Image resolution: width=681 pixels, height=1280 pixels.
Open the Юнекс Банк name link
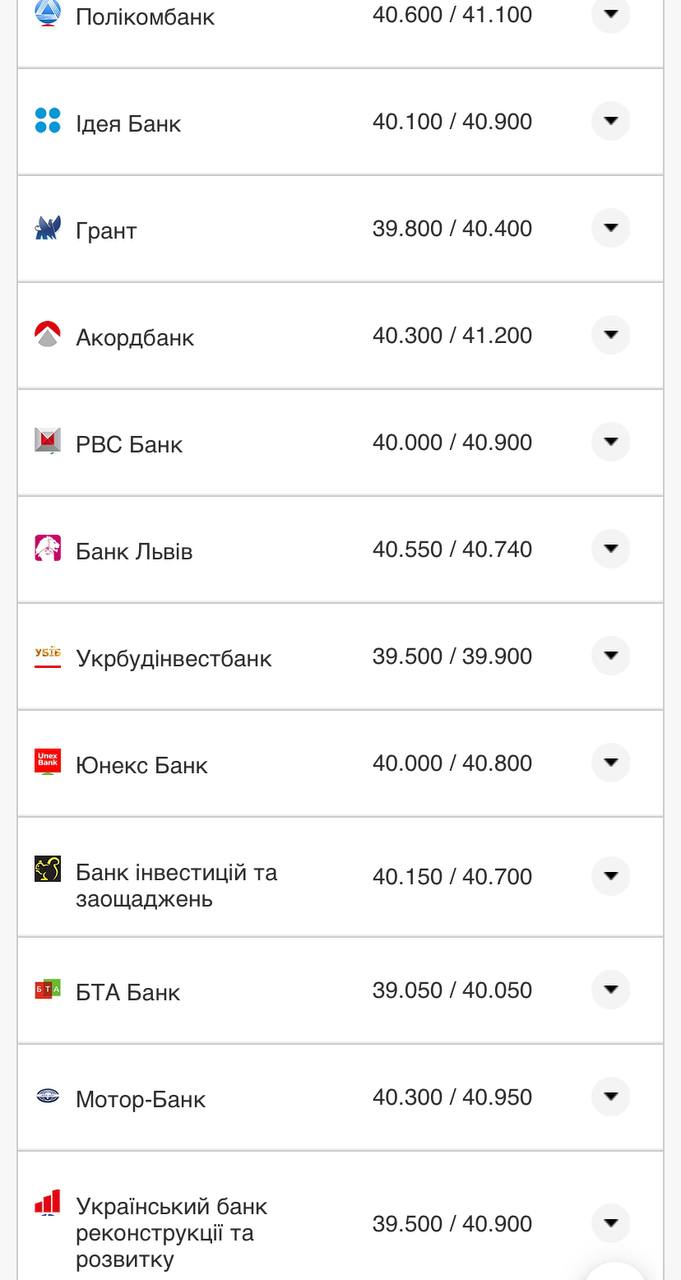141,766
